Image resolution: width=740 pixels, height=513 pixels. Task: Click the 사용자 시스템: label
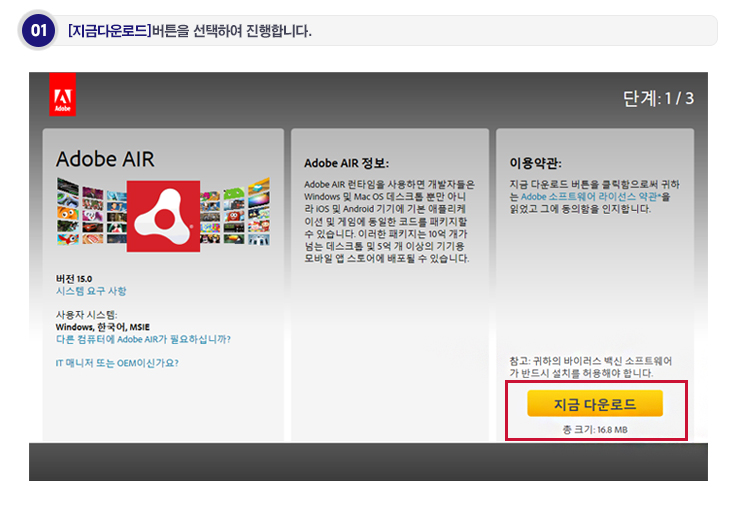86,315
